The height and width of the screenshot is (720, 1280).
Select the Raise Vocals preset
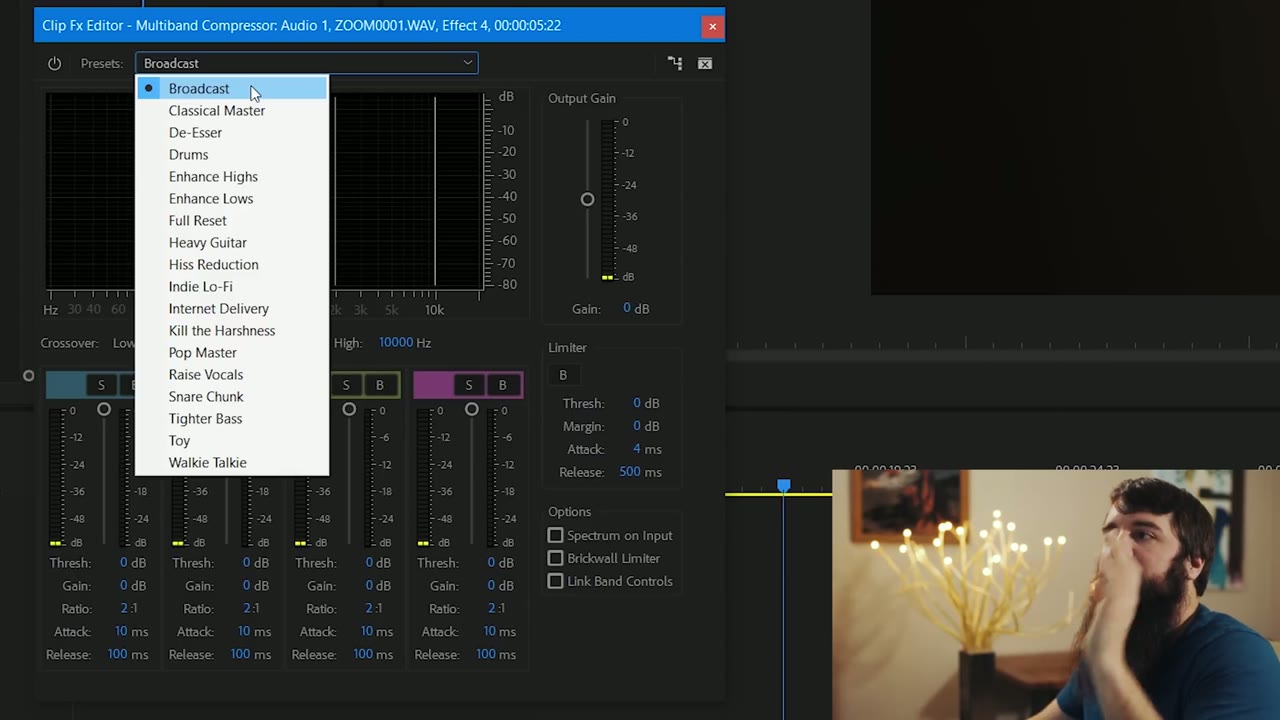click(x=232, y=375)
